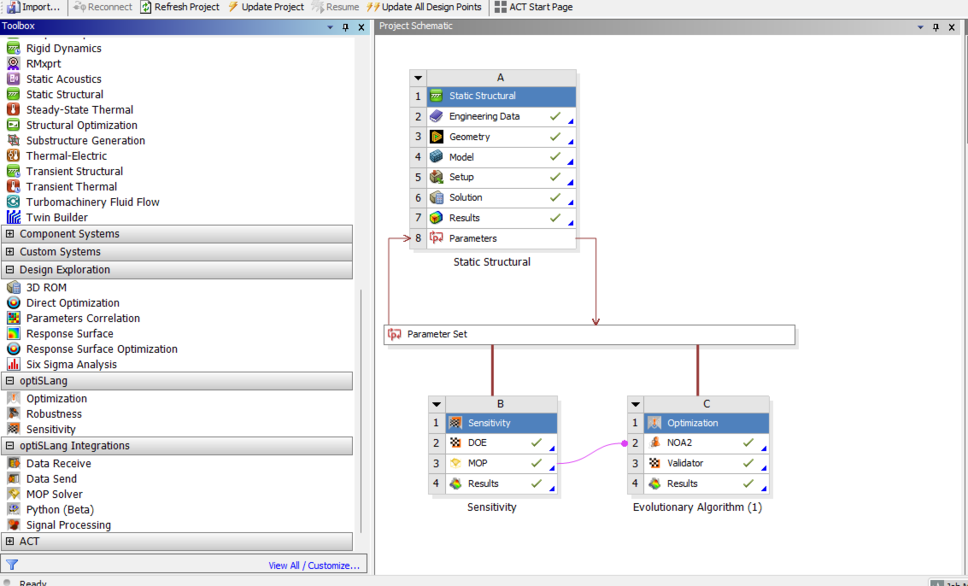Select the Direct Optimization icon

point(13,303)
